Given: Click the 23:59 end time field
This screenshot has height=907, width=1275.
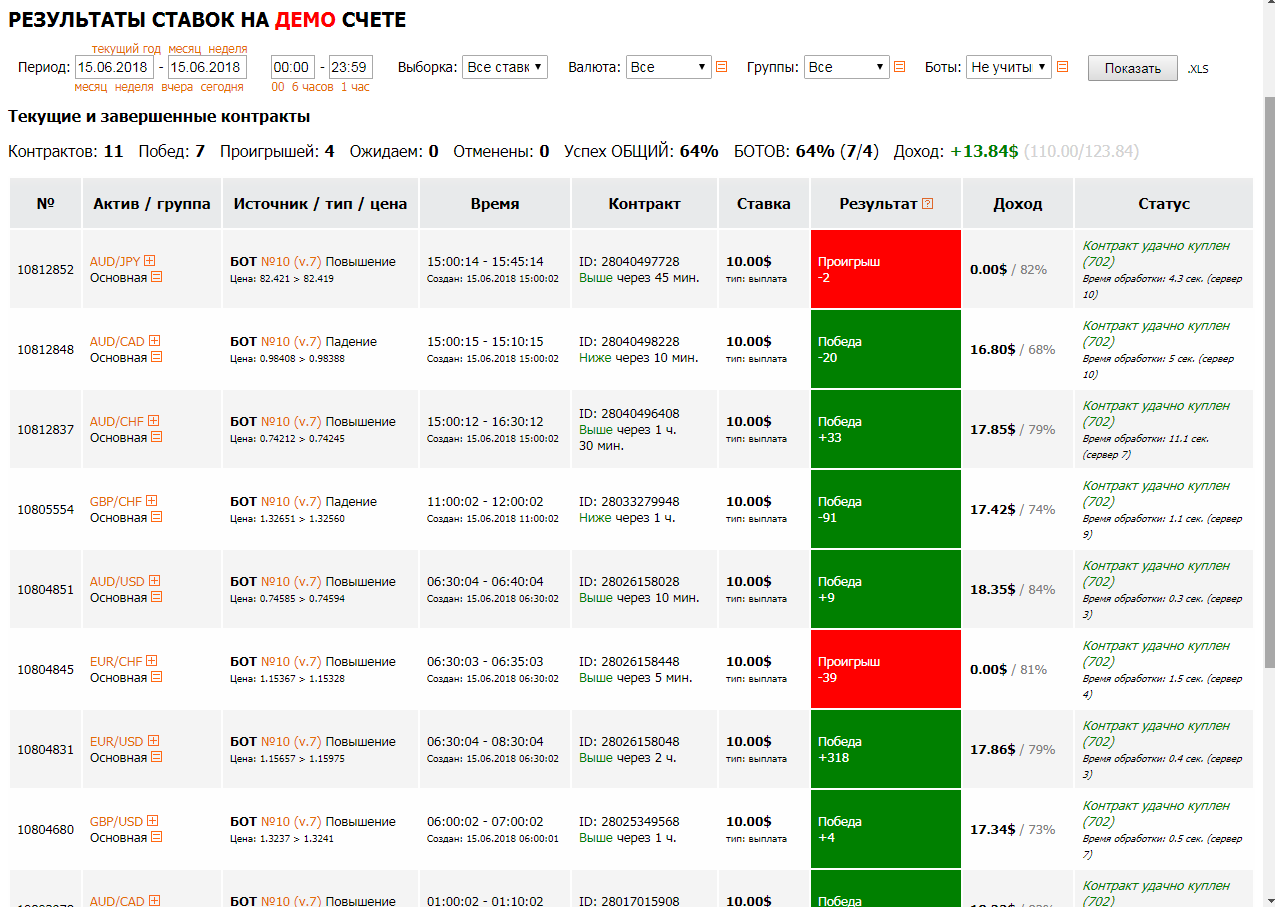Looking at the screenshot, I should (351, 67).
